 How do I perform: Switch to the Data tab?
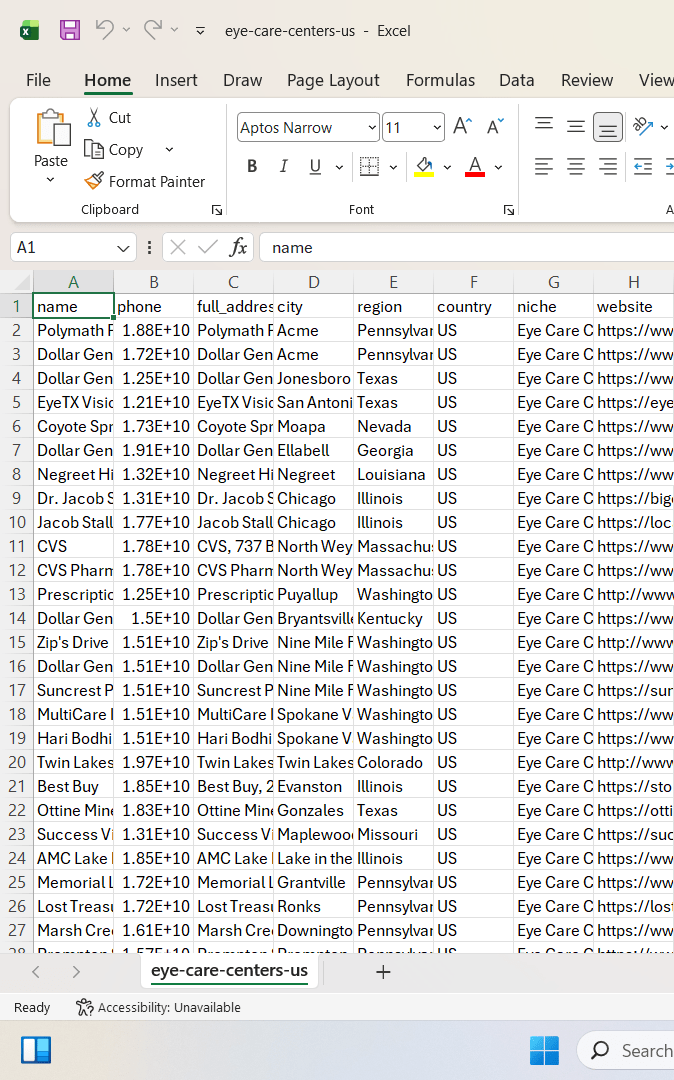[517, 81]
